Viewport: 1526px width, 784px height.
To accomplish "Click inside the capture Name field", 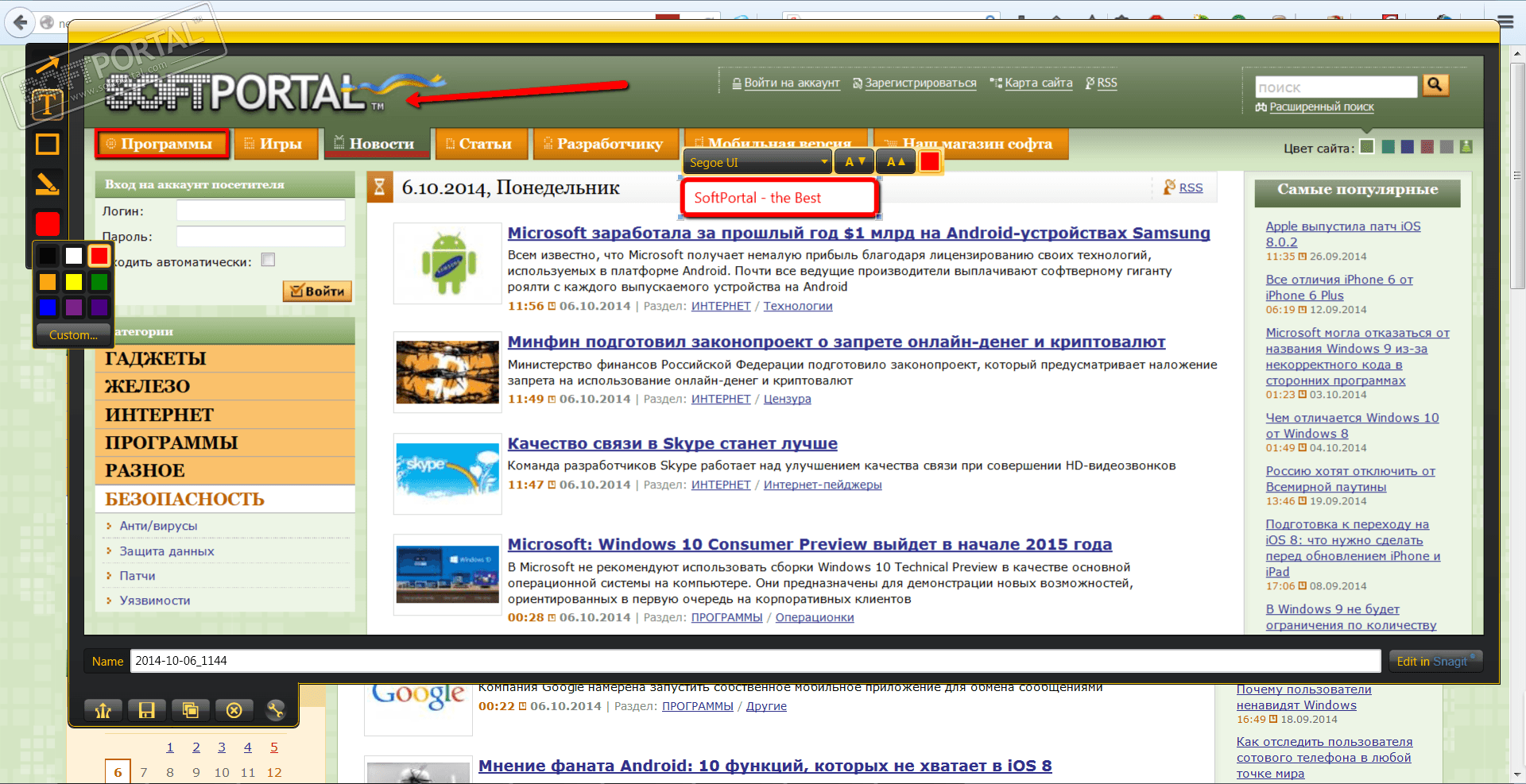I will (x=755, y=661).
